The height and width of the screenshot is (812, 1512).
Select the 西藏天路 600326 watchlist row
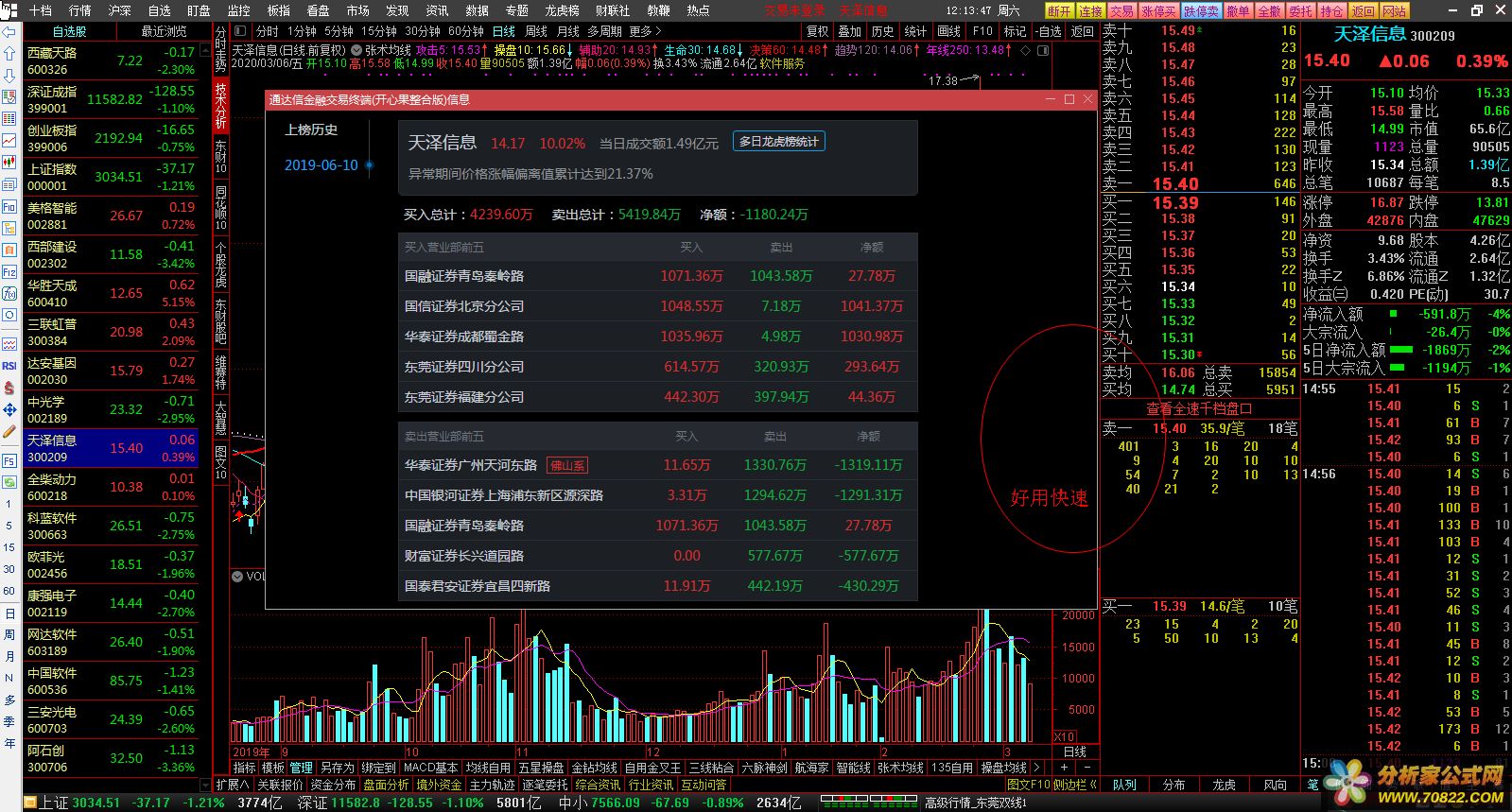point(111,60)
